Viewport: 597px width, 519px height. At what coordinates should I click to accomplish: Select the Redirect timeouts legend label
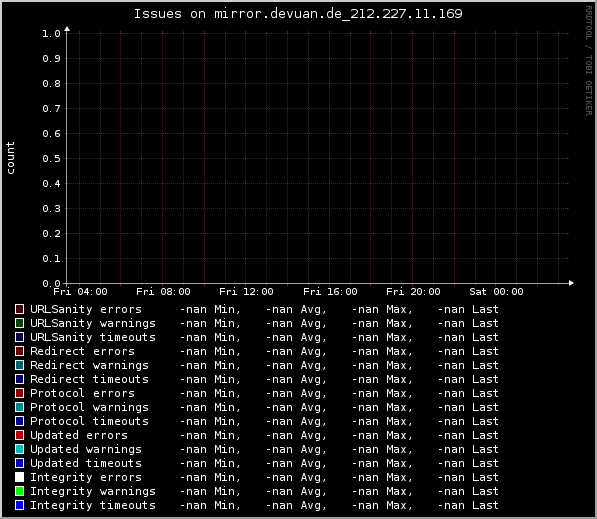(x=89, y=379)
